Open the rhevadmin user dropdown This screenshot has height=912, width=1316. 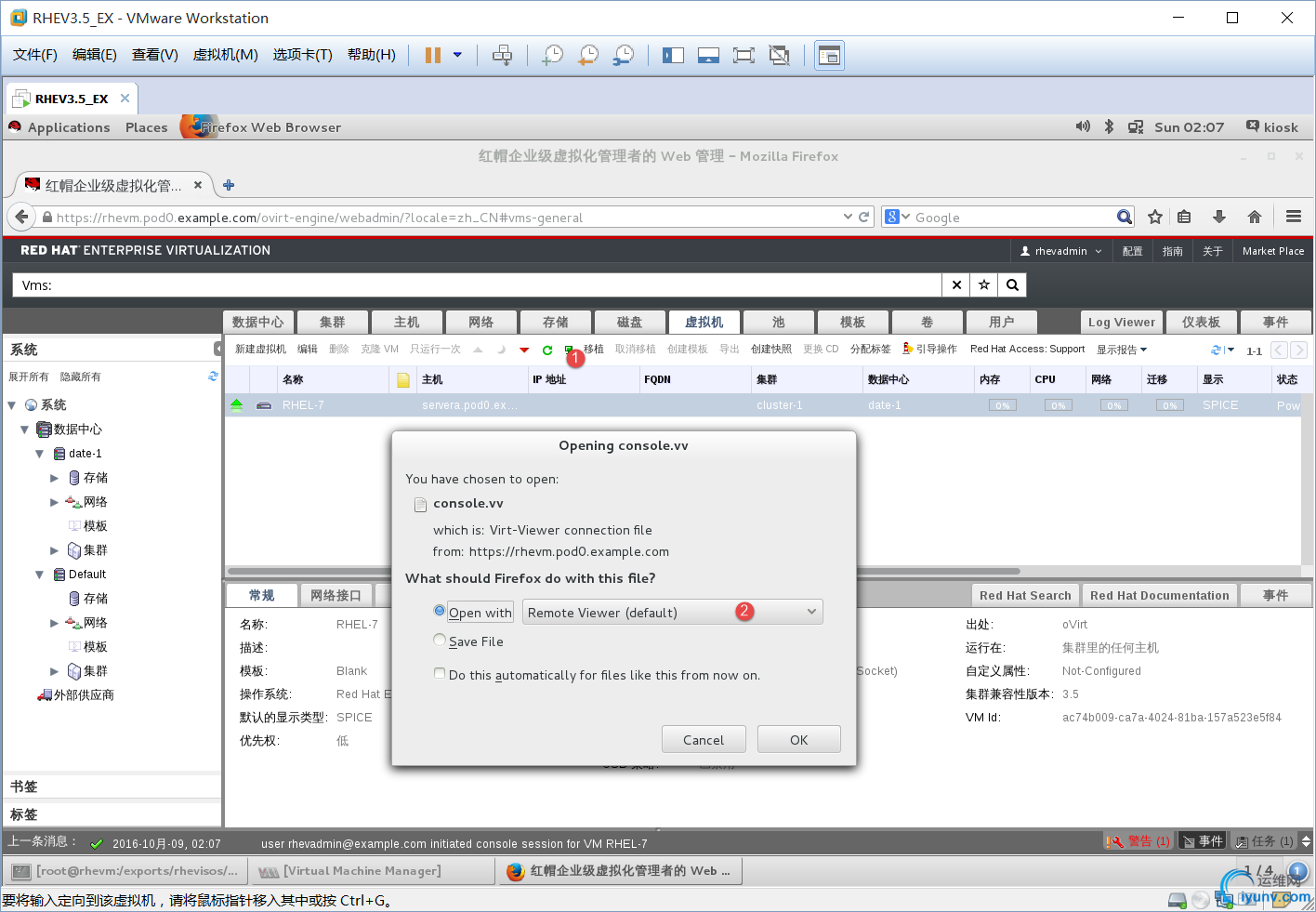[x=1060, y=251]
